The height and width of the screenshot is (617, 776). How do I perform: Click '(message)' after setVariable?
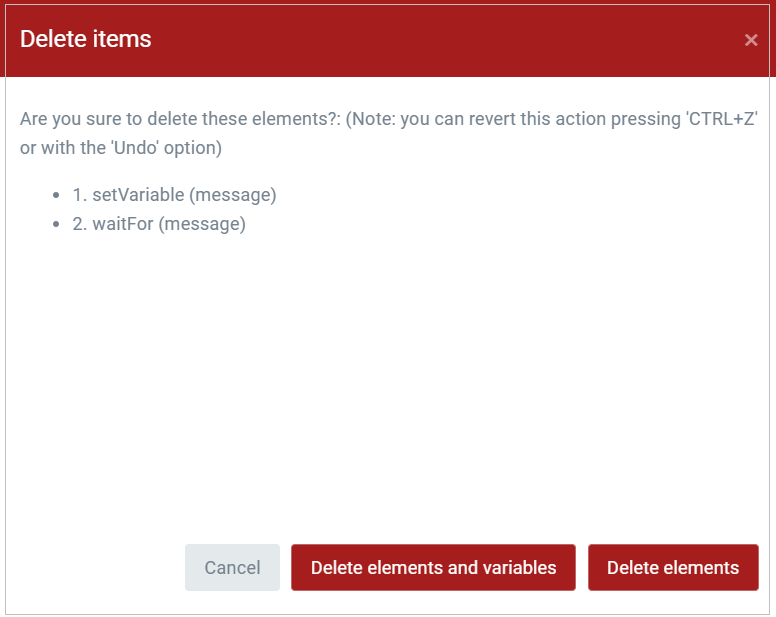pyautogui.click(x=232, y=195)
